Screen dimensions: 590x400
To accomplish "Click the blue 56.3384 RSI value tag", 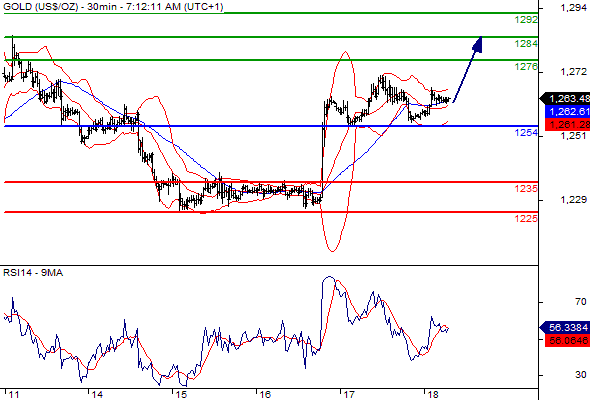I will coord(565,327).
